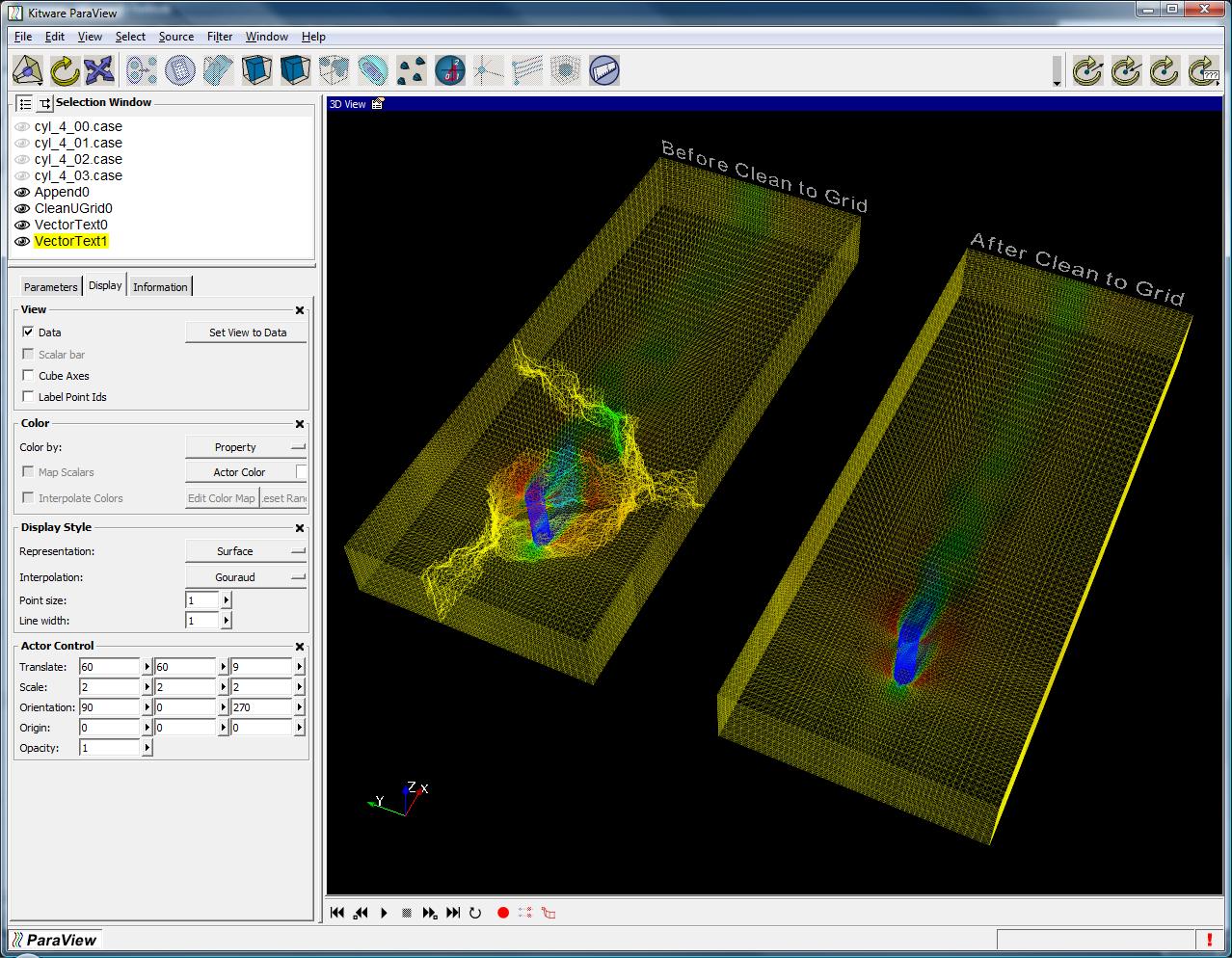Open the Interpolation Gouraud dropdown
Screen dimensions: 1232x958
(246, 577)
